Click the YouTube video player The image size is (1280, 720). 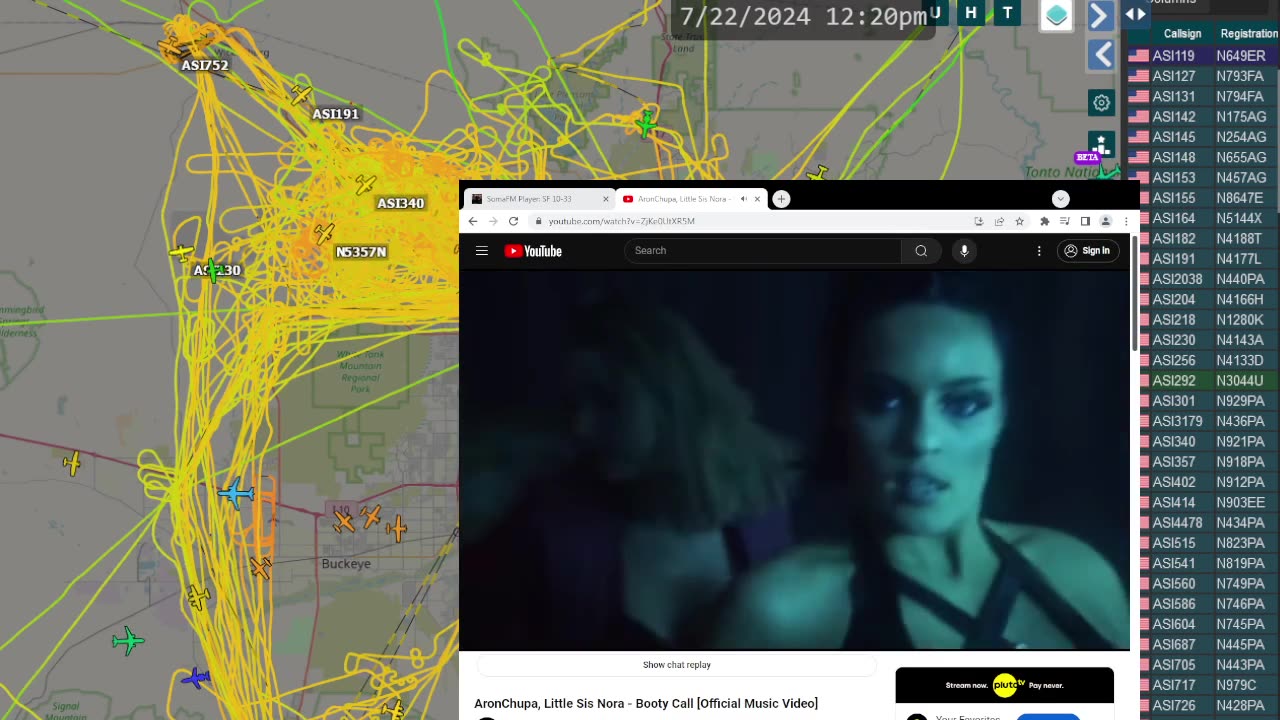click(x=794, y=460)
